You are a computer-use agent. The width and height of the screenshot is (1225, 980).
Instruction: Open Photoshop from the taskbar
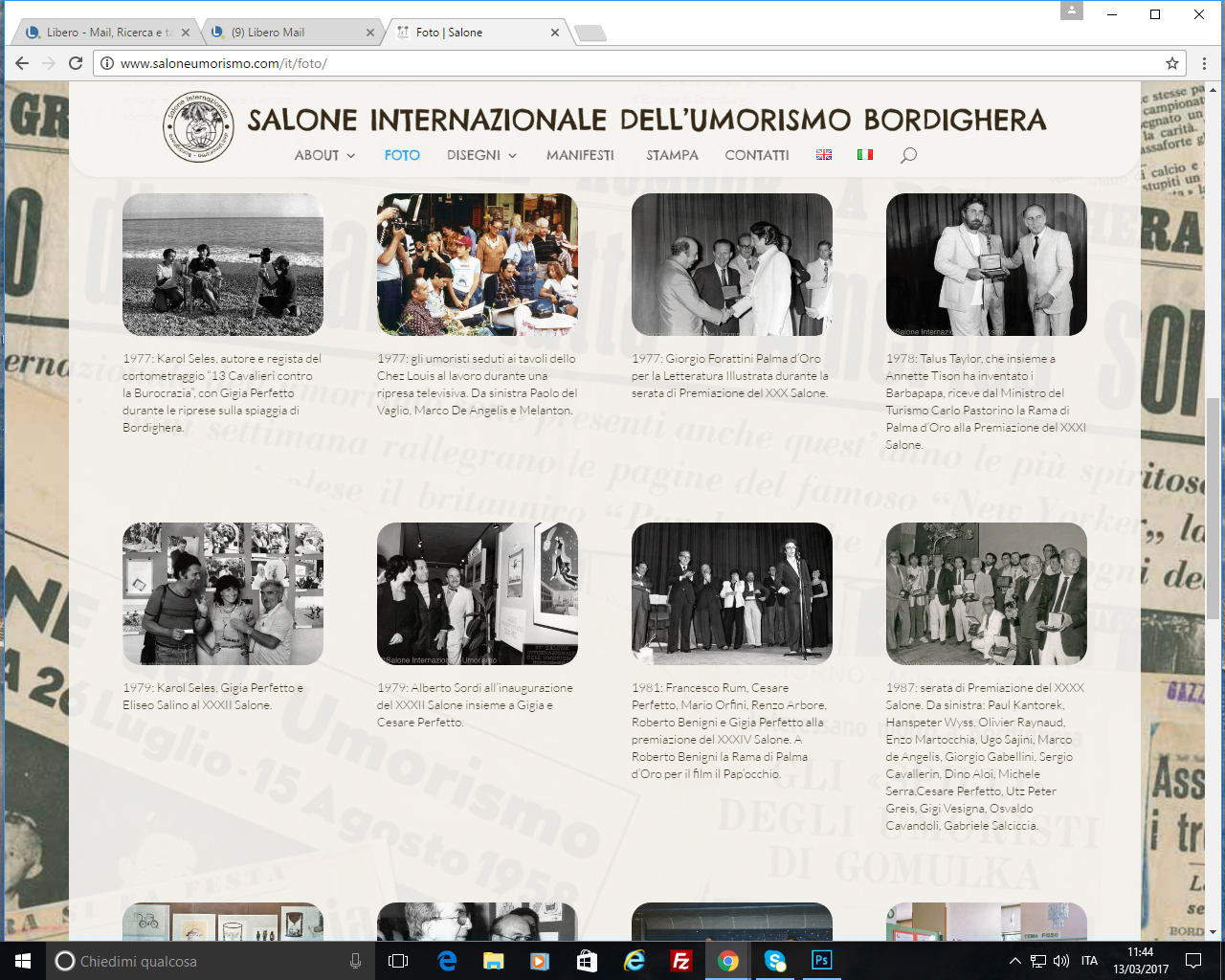(821, 961)
